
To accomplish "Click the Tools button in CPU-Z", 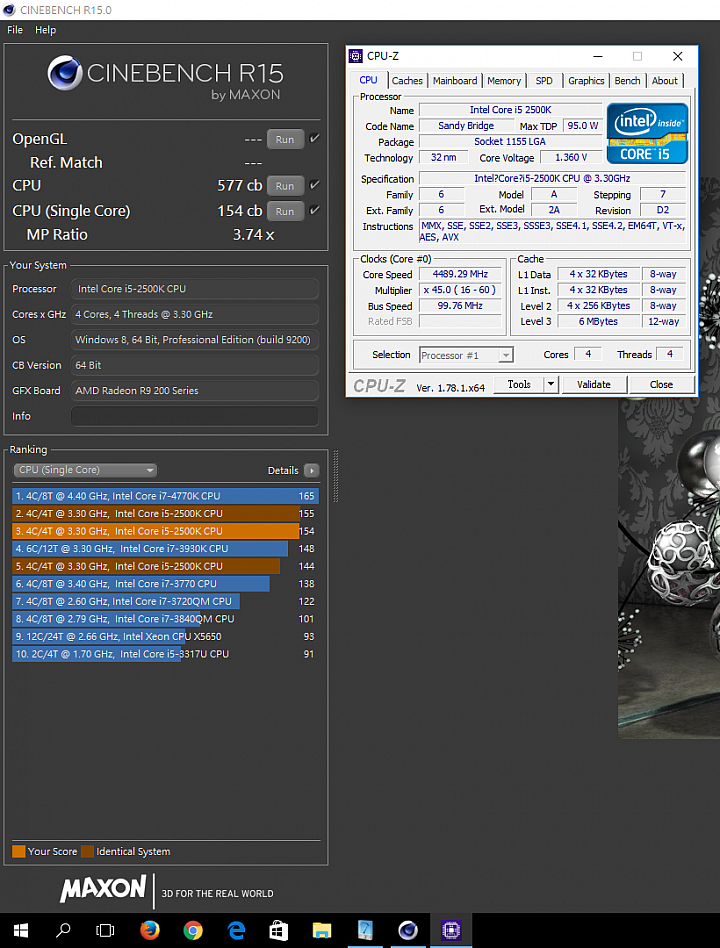I will 519,385.
